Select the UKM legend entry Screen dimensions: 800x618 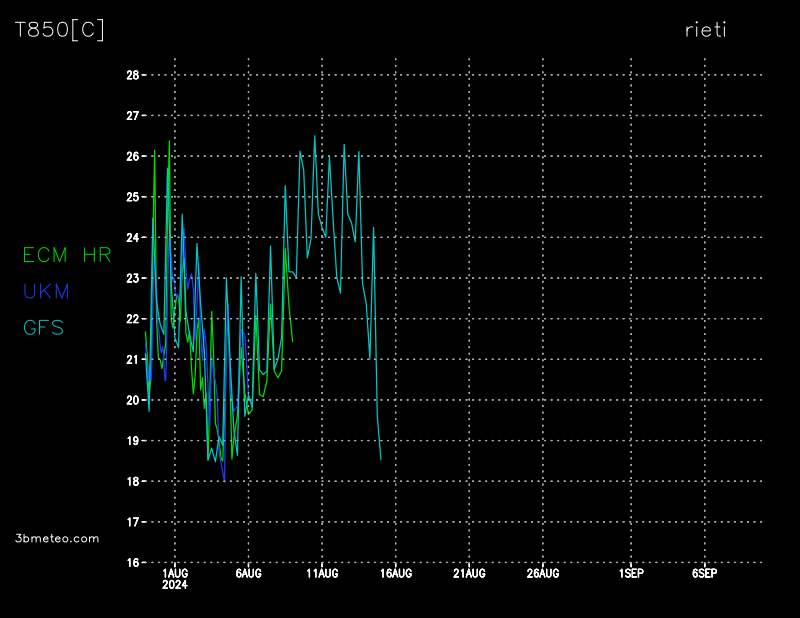pos(46,291)
